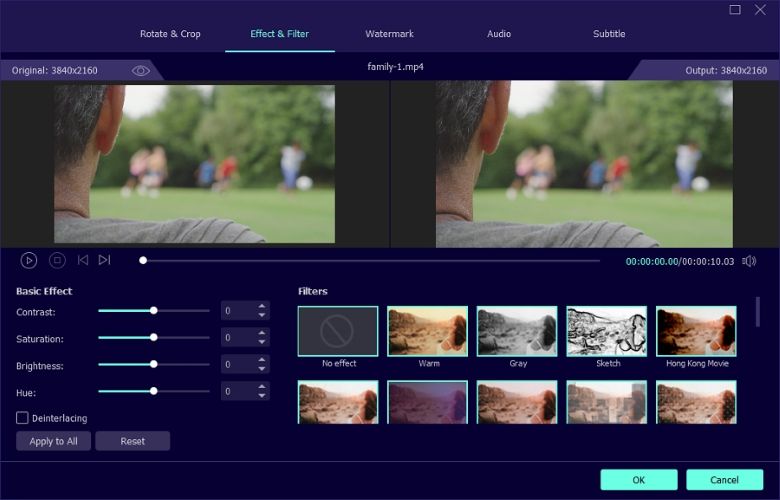Click the Reset button
This screenshot has height=500, width=780.
click(x=132, y=441)
